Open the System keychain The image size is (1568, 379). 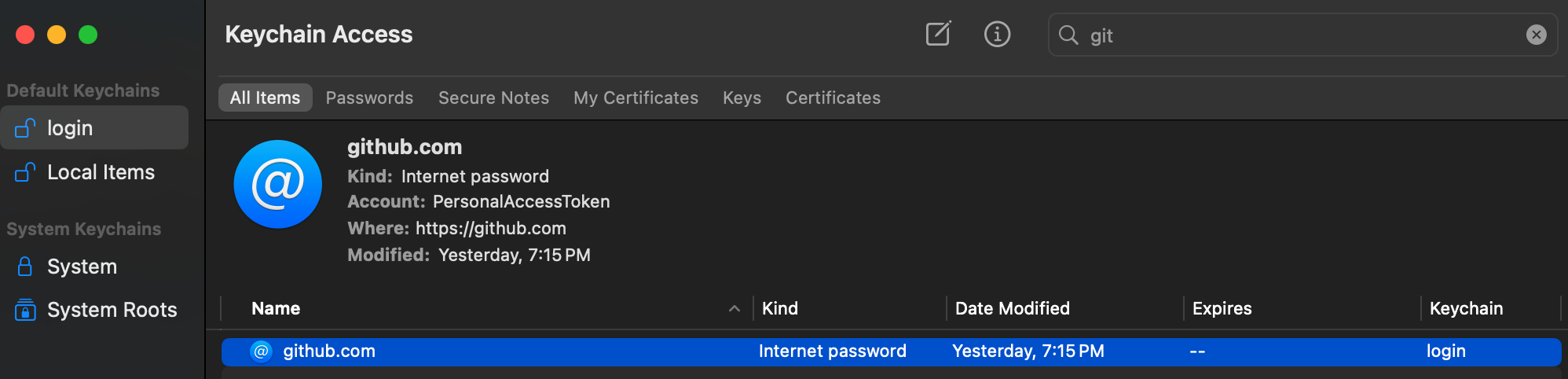coord(82,267)
